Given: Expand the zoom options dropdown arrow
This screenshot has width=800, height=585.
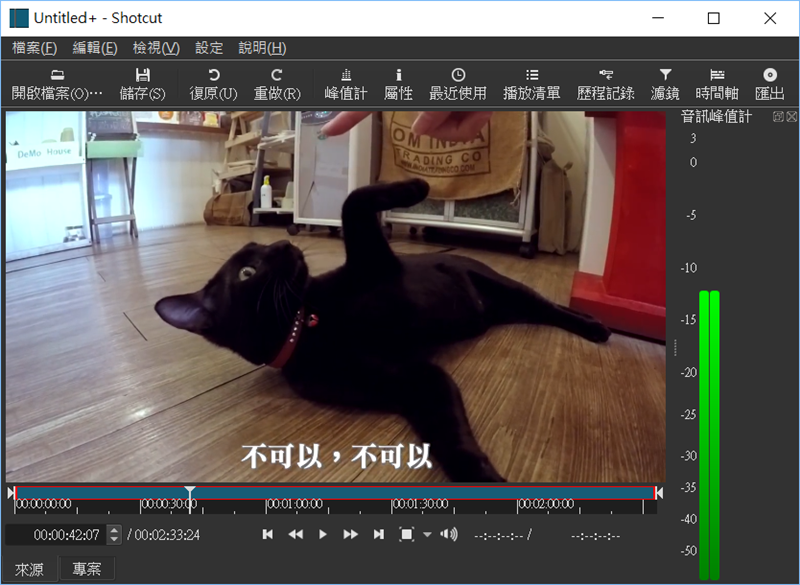Looking at the screenshot, I should (x=427, y=535).
